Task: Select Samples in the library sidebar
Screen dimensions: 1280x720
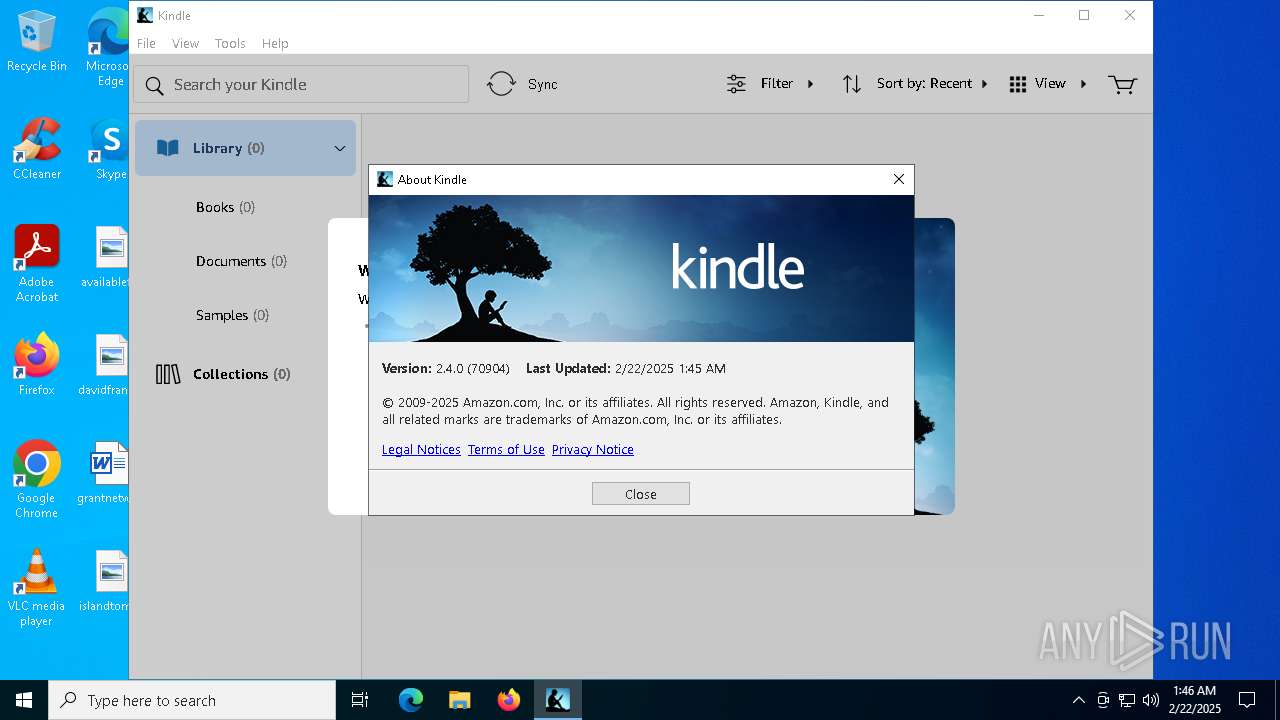Action: (232, 315)
